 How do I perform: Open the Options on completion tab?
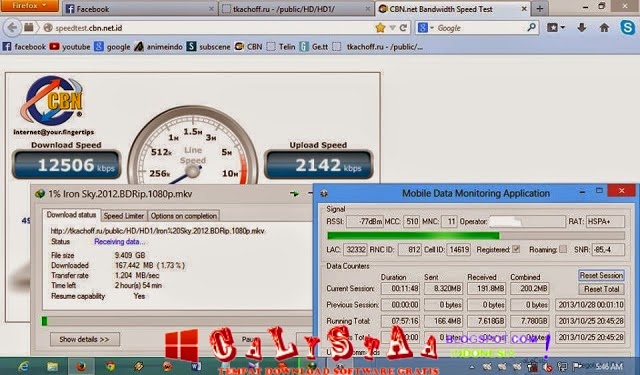pyautogui.click(x=183, y=215)
